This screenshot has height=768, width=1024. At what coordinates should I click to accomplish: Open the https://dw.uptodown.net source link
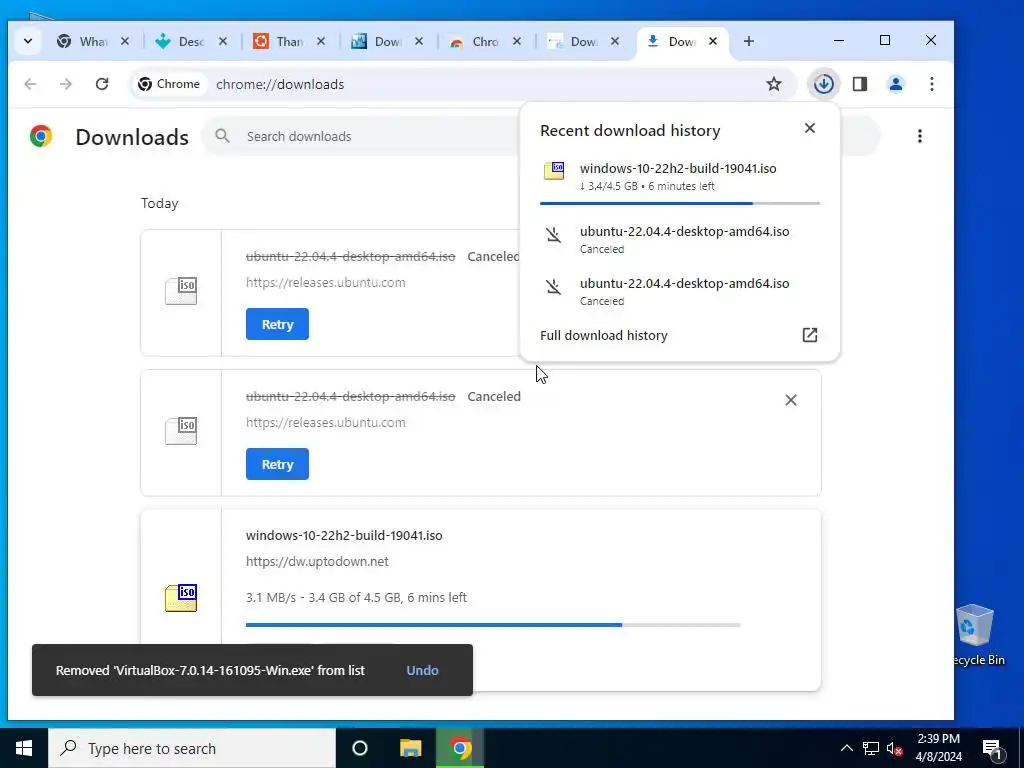point(317,561)
